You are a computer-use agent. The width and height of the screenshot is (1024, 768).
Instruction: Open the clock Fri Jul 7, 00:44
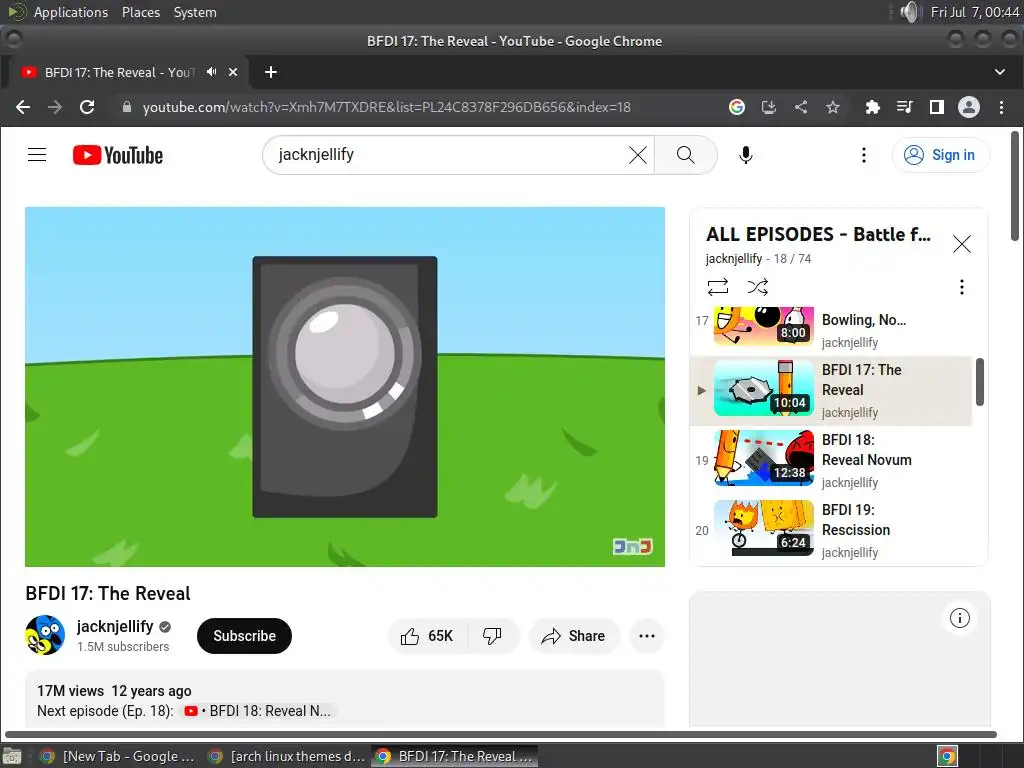click(974, 12)
